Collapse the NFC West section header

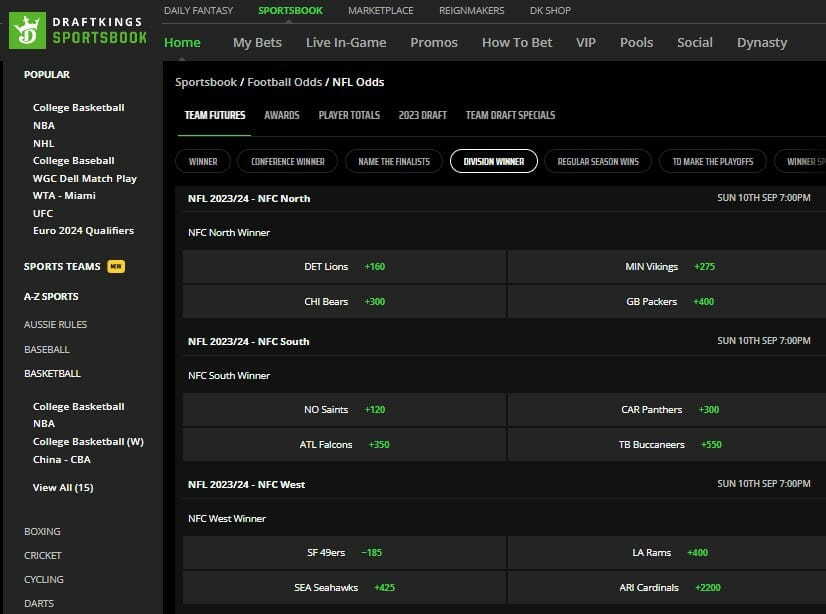pyautogui.click(x=500, y=484)
